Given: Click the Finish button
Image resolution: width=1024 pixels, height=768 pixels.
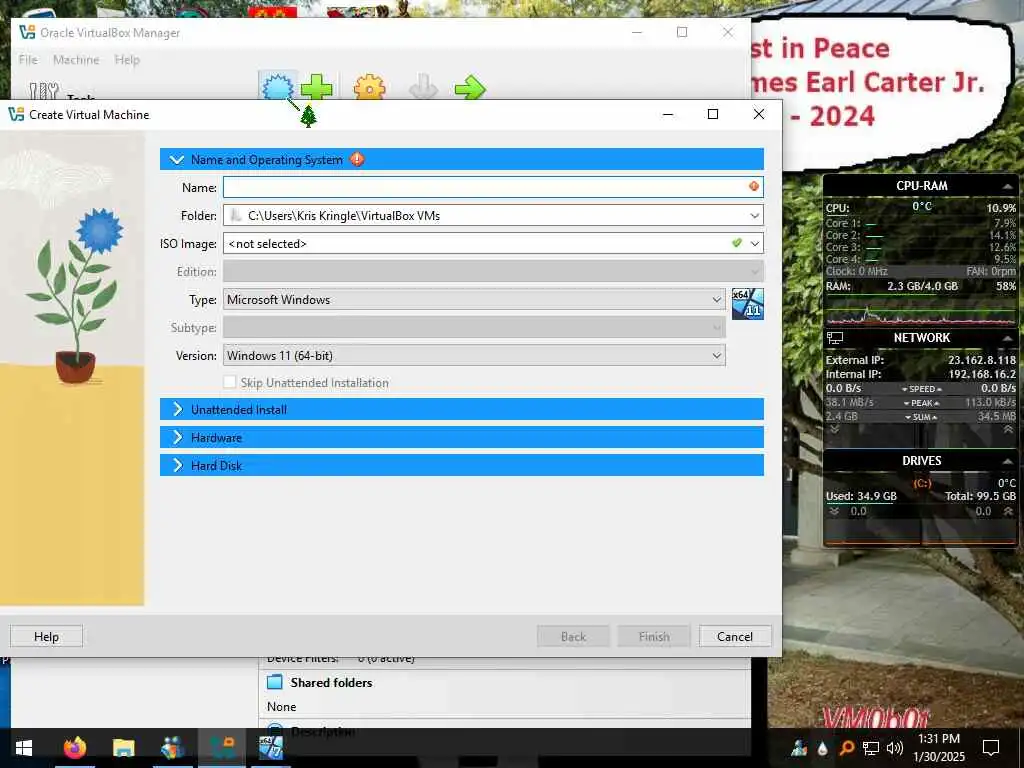Looking at the screenshot, I should tap(654, 636).
